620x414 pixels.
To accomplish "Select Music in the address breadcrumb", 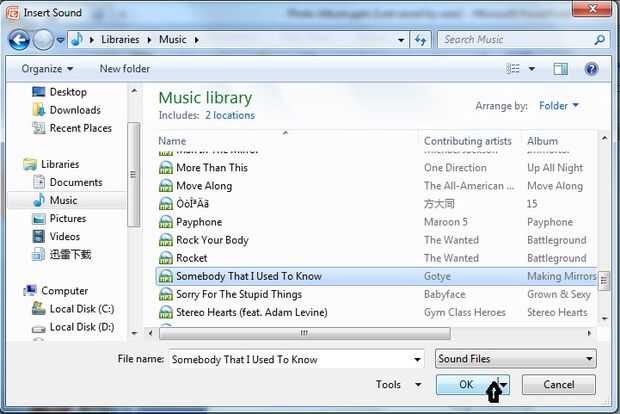I will point(172,40).
